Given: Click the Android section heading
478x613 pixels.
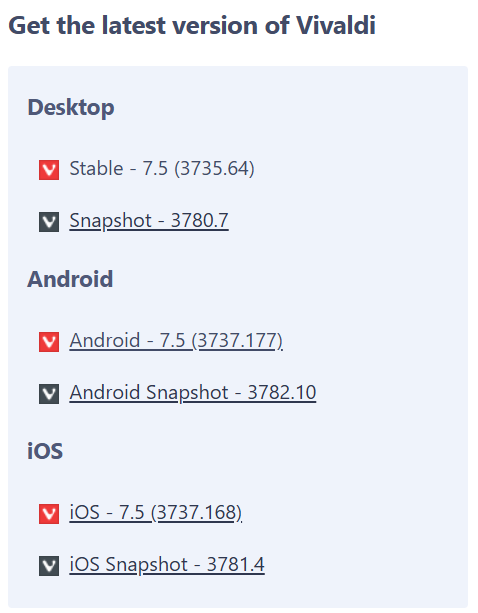Looking at the screenshot, I should 70,279.
